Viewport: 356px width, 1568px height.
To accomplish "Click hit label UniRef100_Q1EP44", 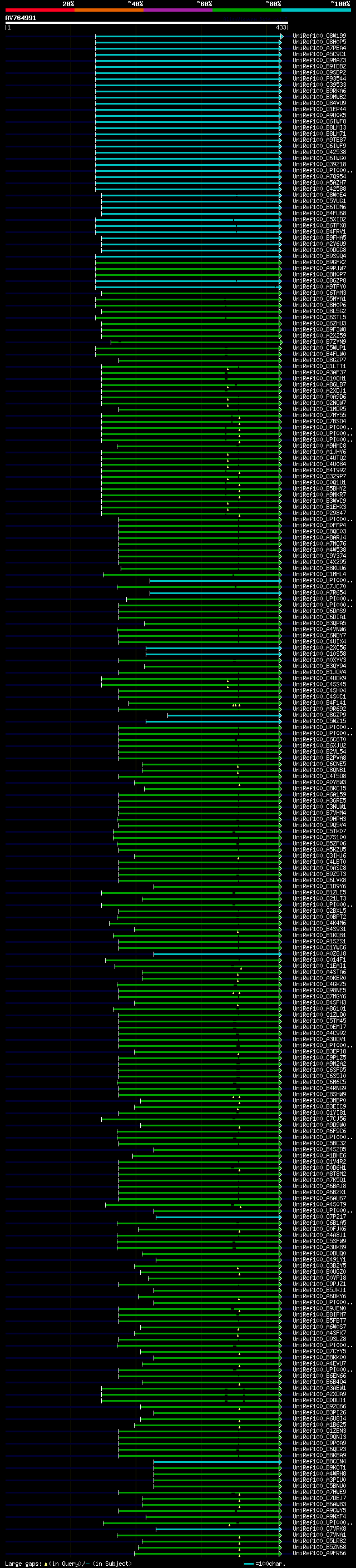I will (x=319, y=110).
